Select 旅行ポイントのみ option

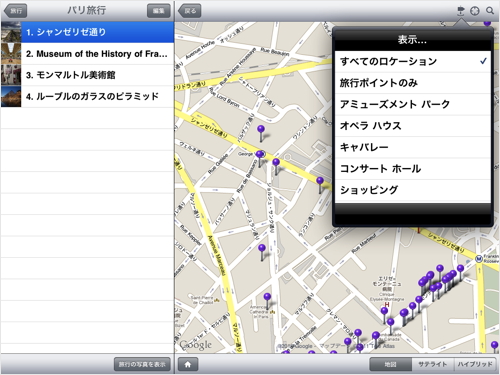pyautogui.click(x=413, y=83)
